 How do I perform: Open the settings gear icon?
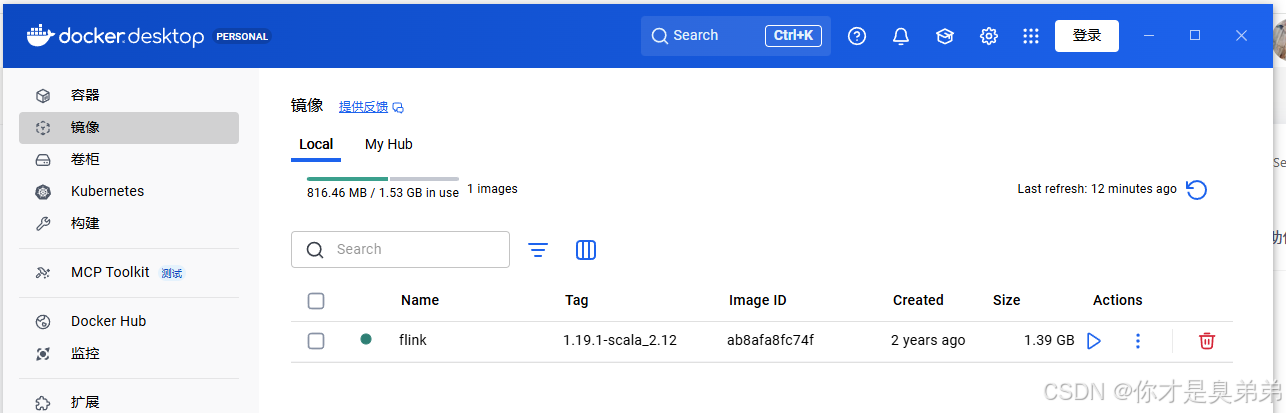(x=989, y=36)
